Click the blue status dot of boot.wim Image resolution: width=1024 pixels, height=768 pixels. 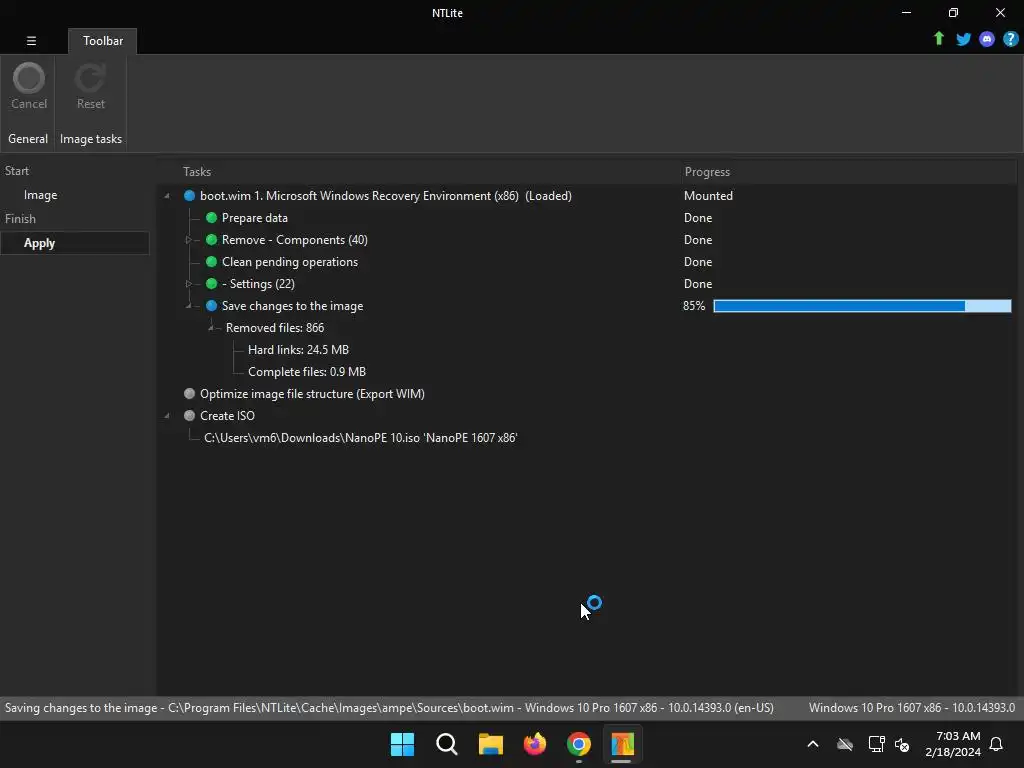[189, 196]
